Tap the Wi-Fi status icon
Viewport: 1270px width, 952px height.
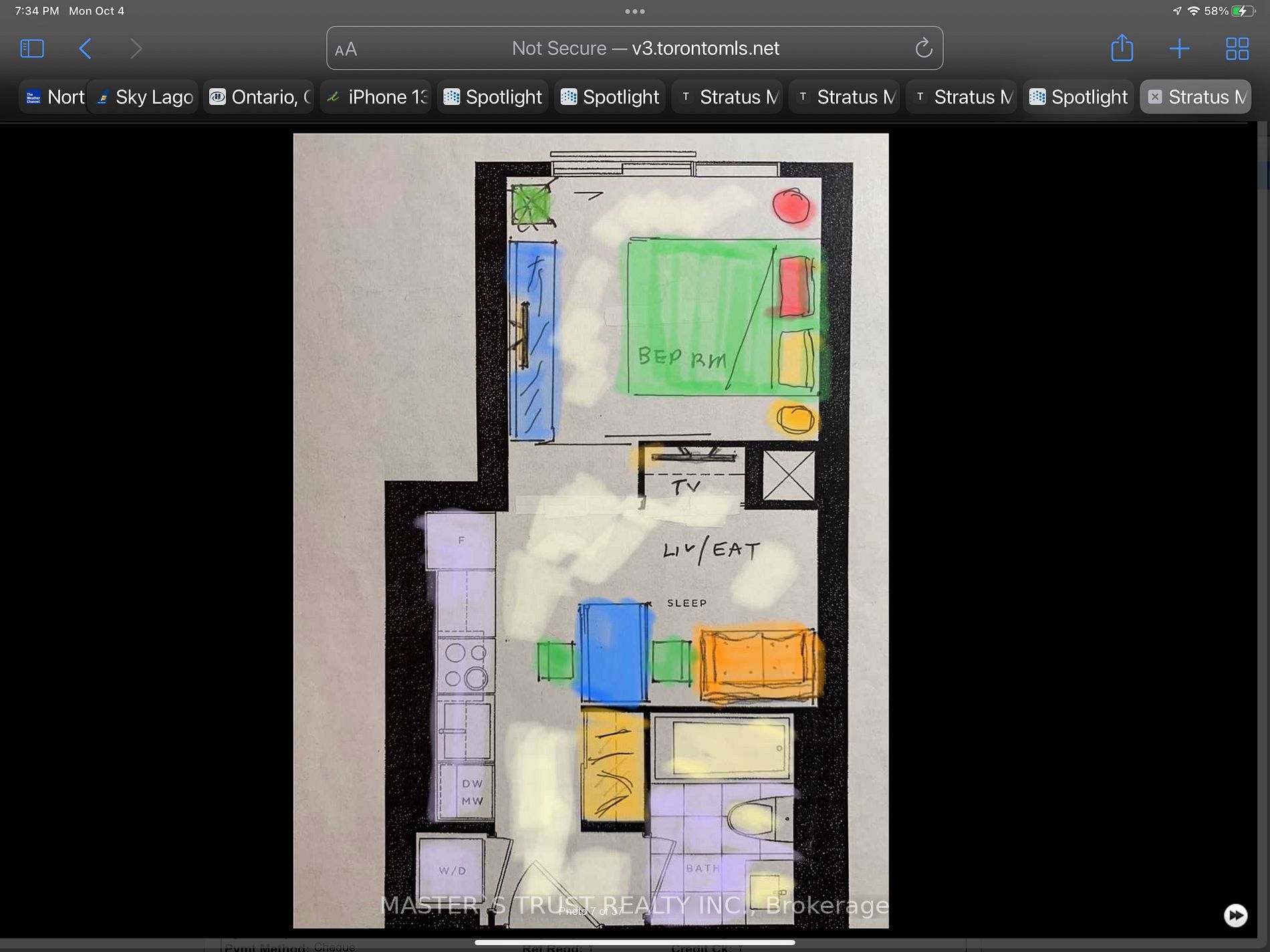[x=1193, y=11]
